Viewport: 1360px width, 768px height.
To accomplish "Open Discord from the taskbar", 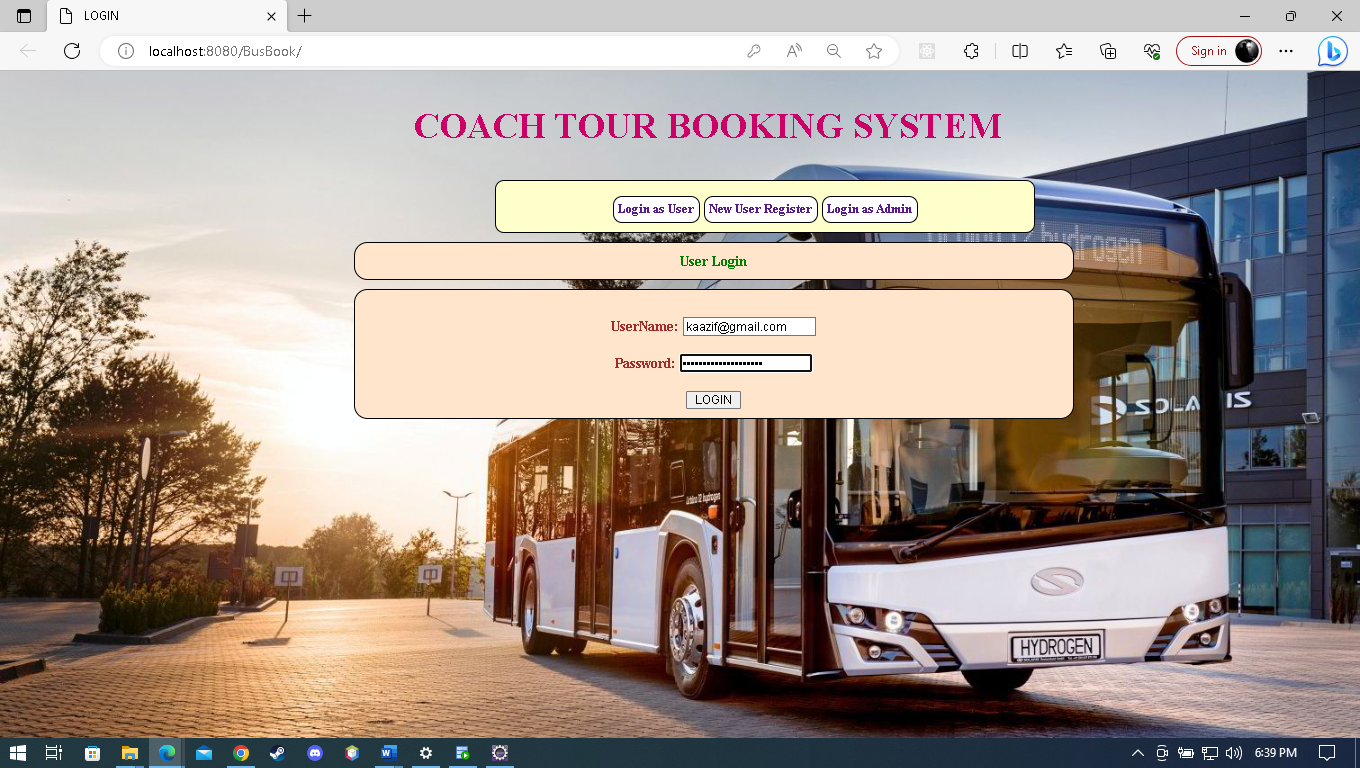I will [315, 754].
